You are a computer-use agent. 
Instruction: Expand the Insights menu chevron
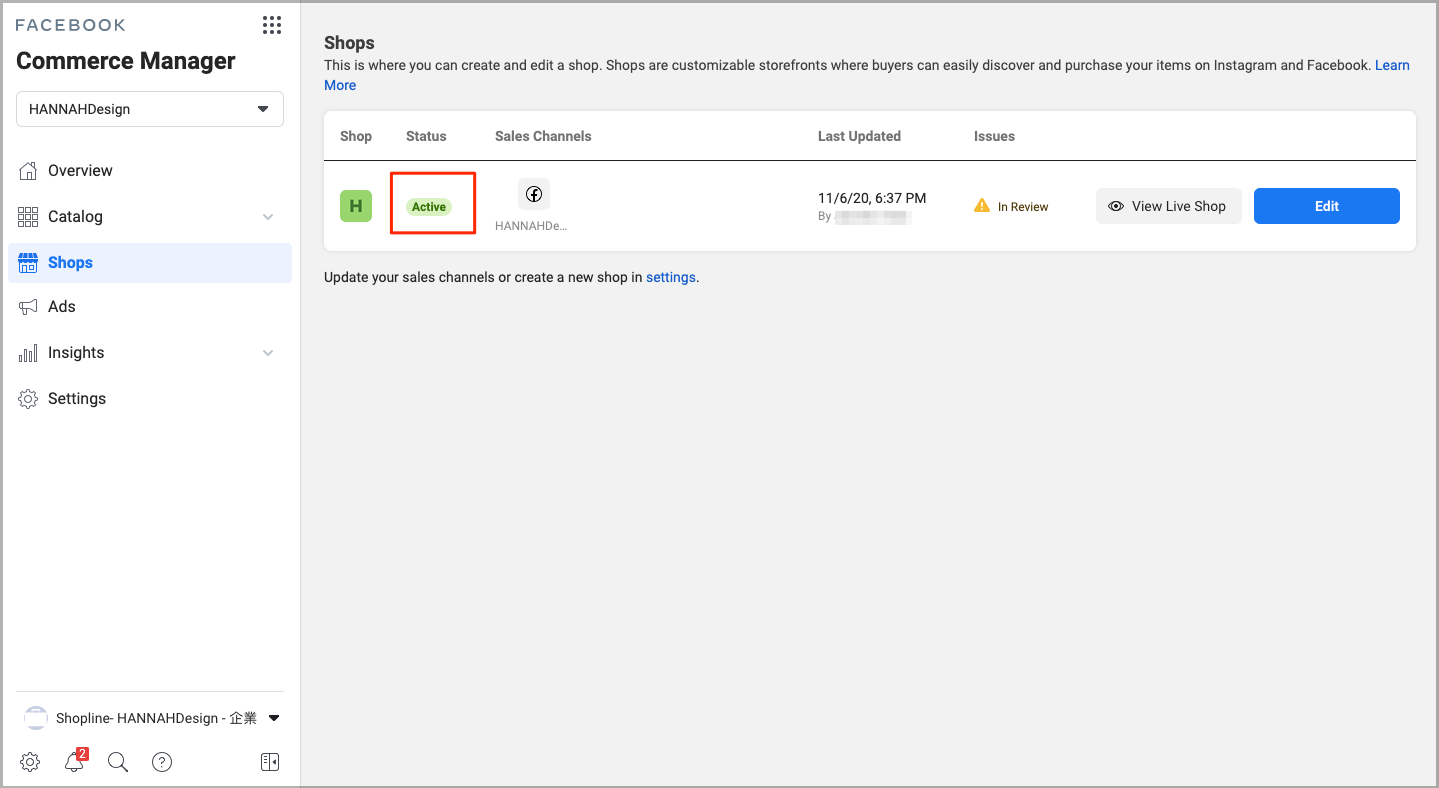tap(268, 353)
